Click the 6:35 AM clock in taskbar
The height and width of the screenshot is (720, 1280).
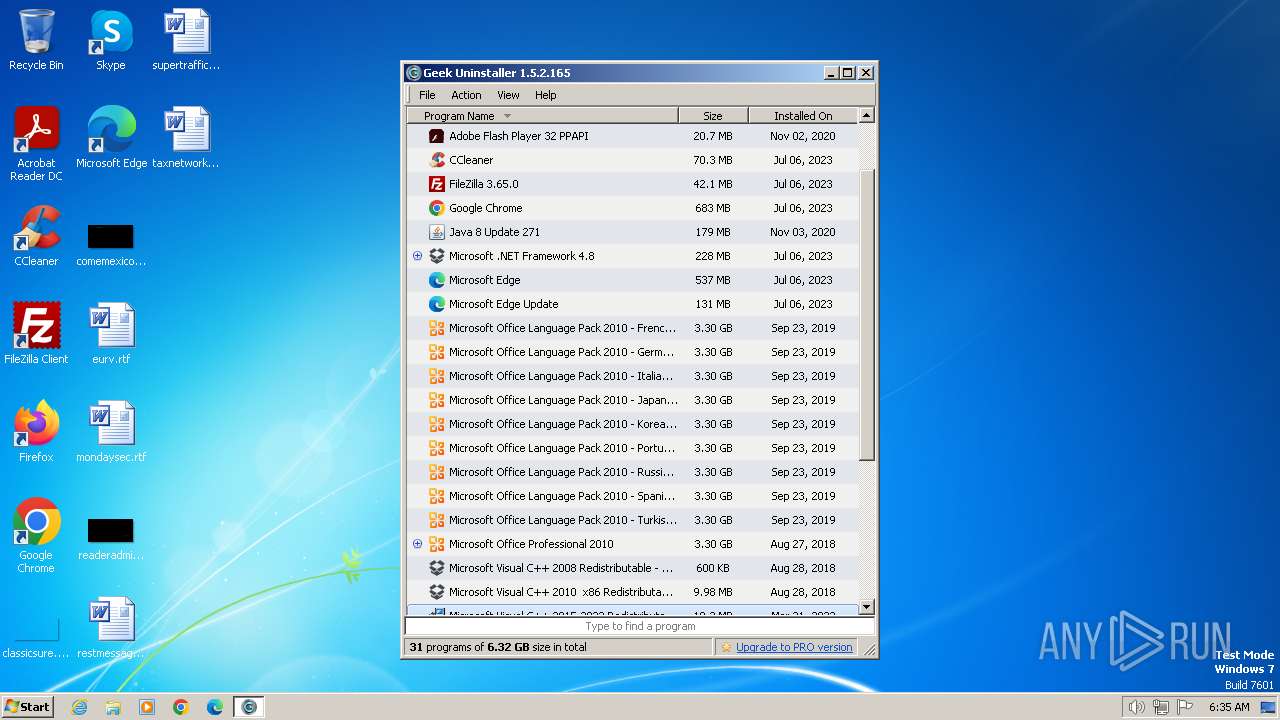(1229, 707)
